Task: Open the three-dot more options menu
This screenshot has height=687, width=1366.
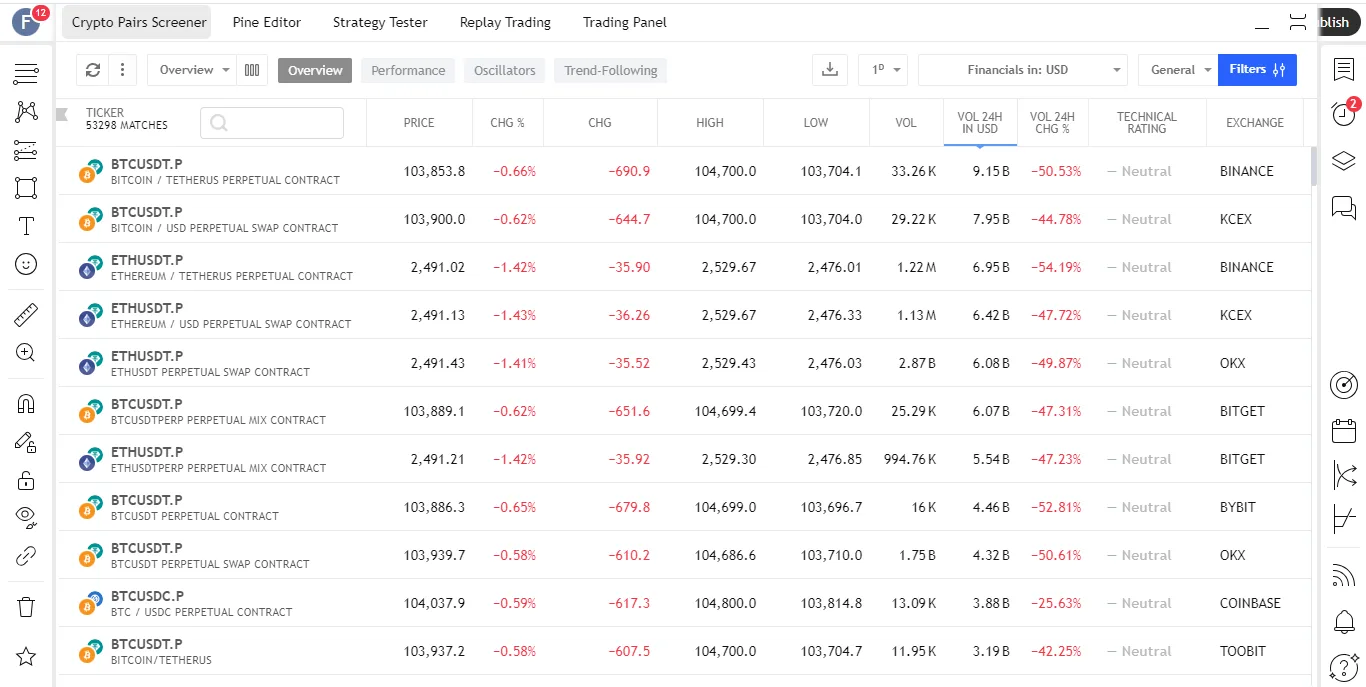Action: [x=122, y=70]
